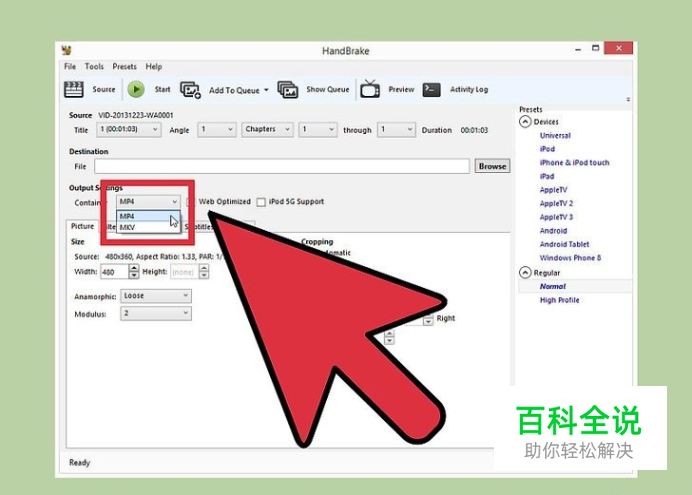The height and width of the screenshot is (495, 692).
Task: Switch to the Picture tab
Action: 83,226
